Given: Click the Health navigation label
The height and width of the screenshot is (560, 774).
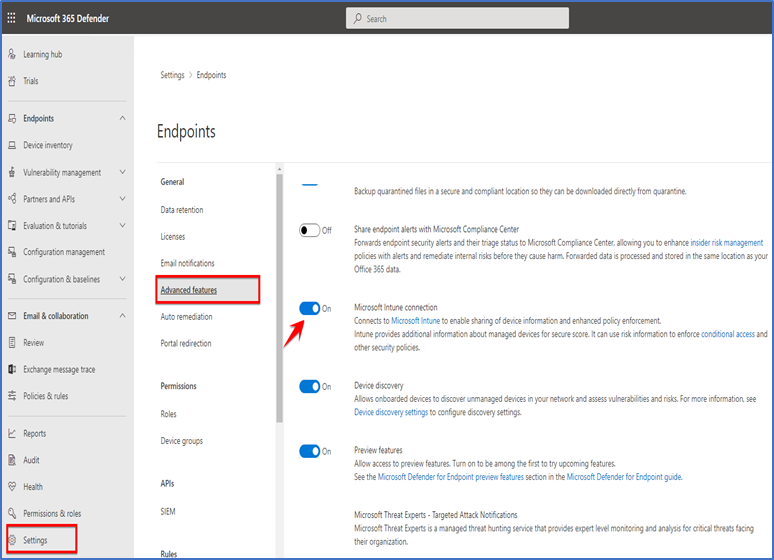Looking at the screenshot, I should click(x=33, y=486).
